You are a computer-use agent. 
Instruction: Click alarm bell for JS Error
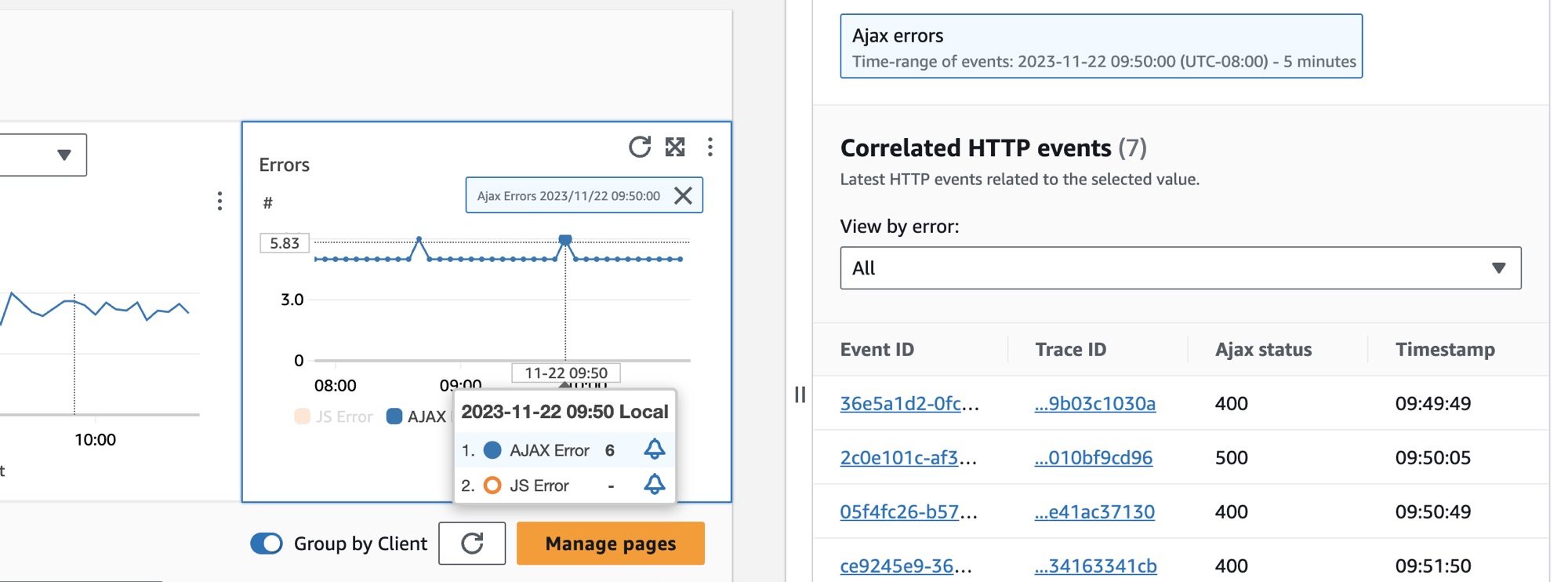coord(654,485)
